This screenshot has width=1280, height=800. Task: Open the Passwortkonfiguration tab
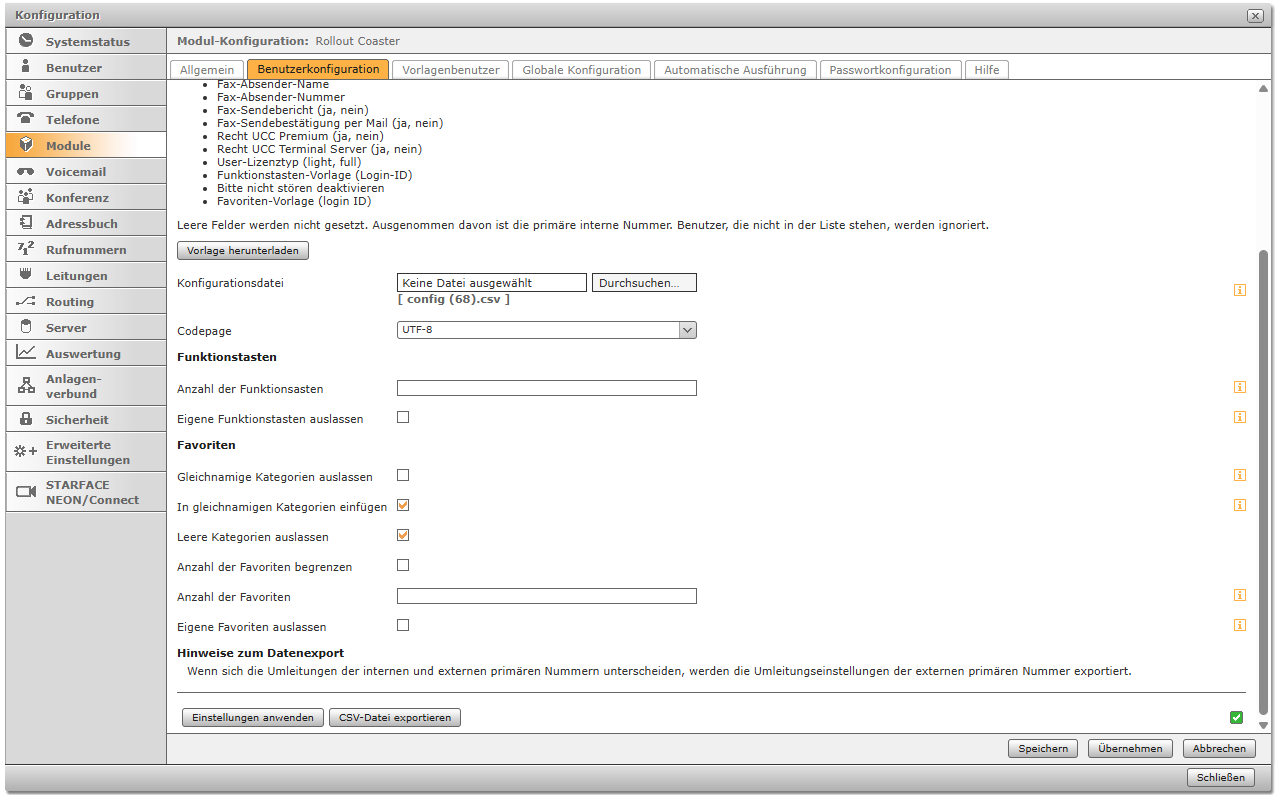[890, 70]
